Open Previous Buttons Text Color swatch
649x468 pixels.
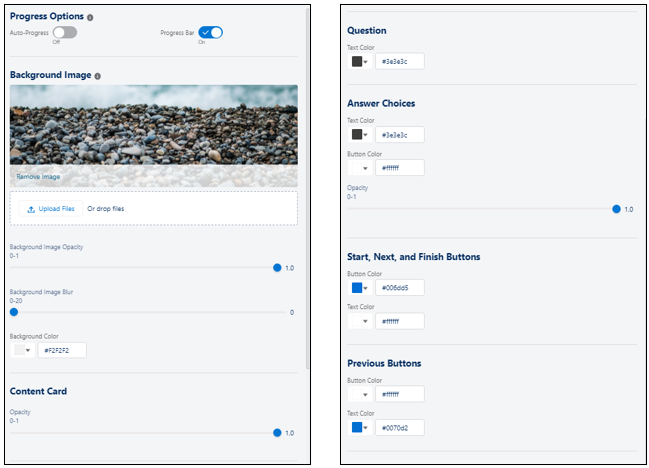click(x=360, y=427)
